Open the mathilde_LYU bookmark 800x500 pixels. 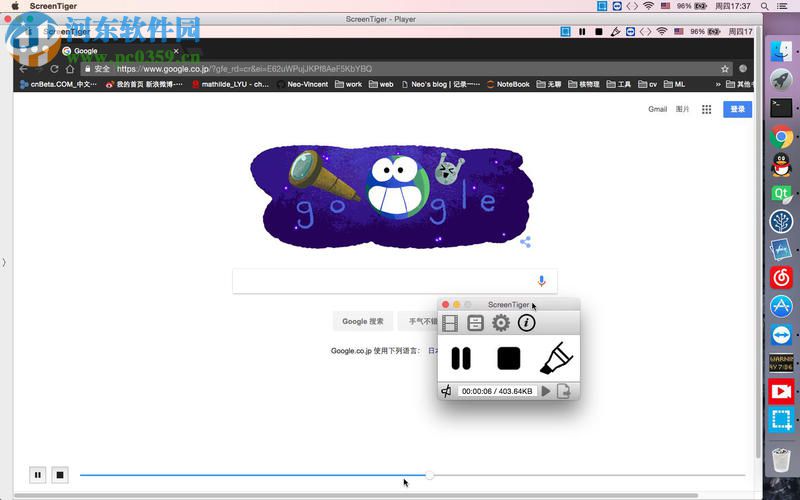coord(231,85)
